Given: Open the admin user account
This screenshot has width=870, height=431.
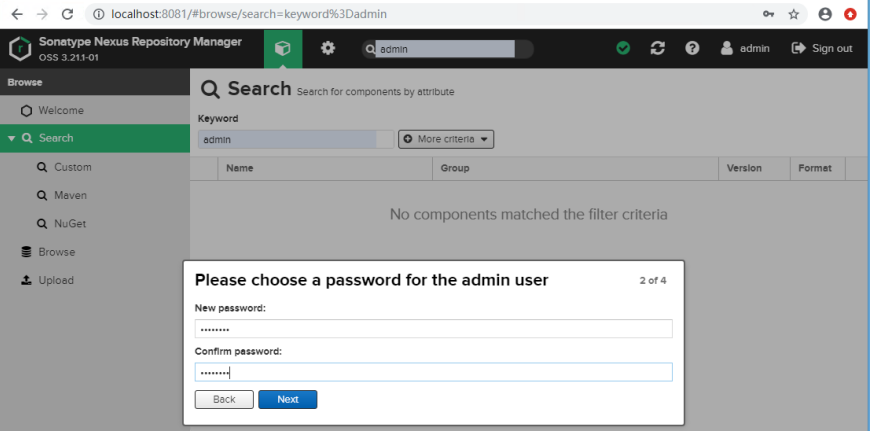Looking at the screenshot, I should [x=745, y=48].
